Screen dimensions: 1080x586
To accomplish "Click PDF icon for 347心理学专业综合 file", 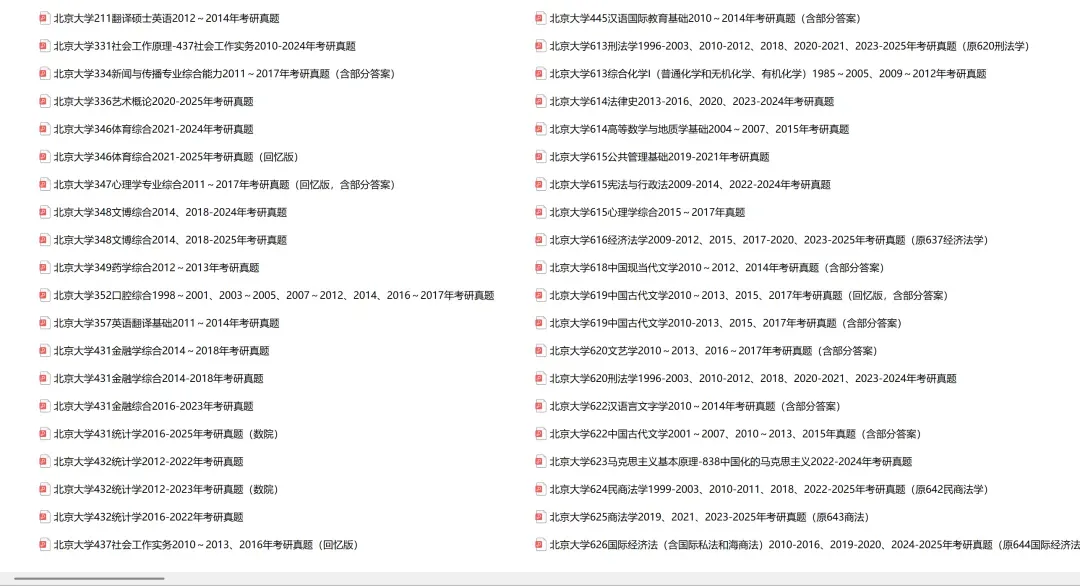I will coord(44,185).
